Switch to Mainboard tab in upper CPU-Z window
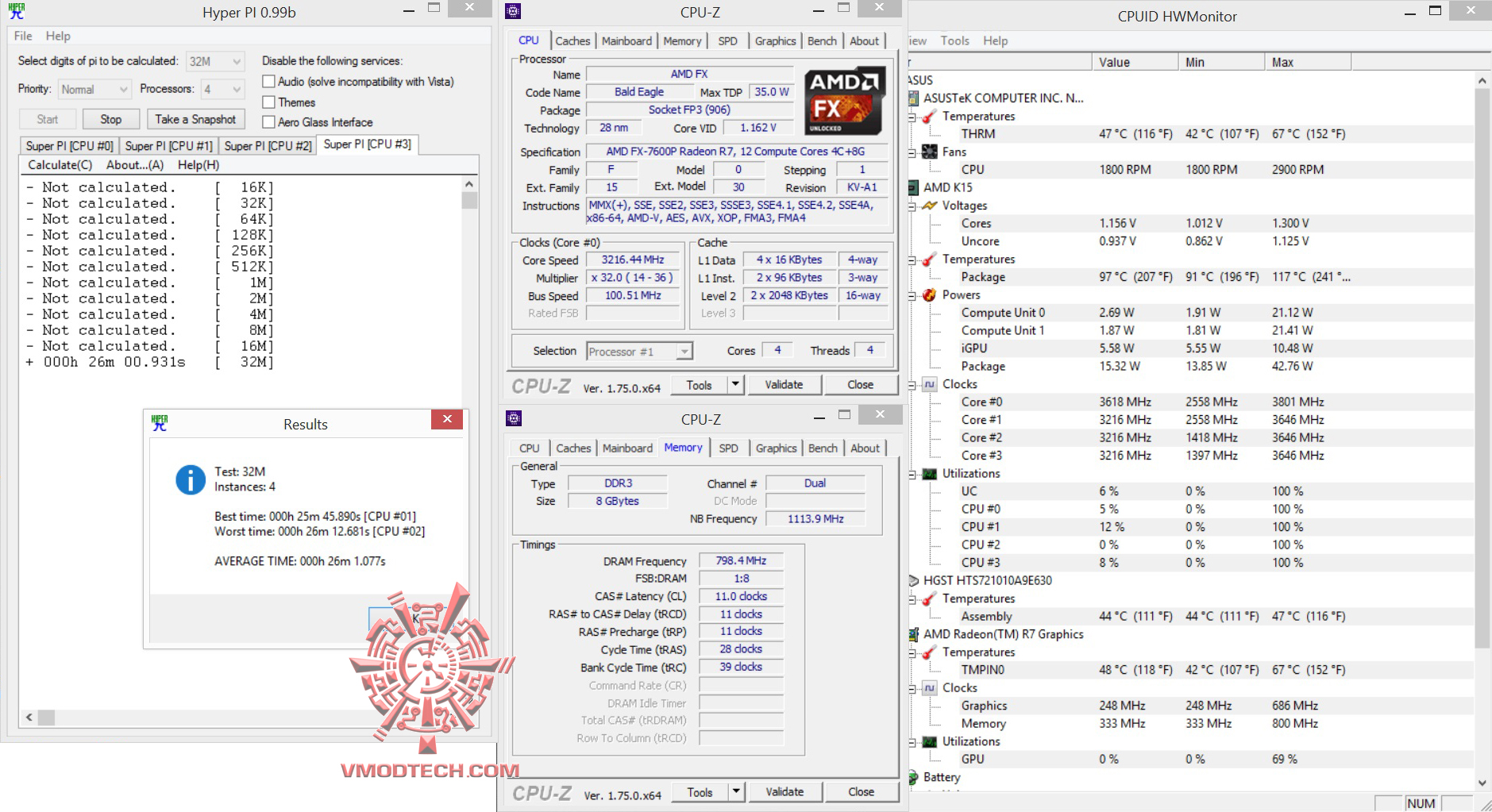Image resolution: width=1492 pixels, height=812 pixels. point(626,41)
